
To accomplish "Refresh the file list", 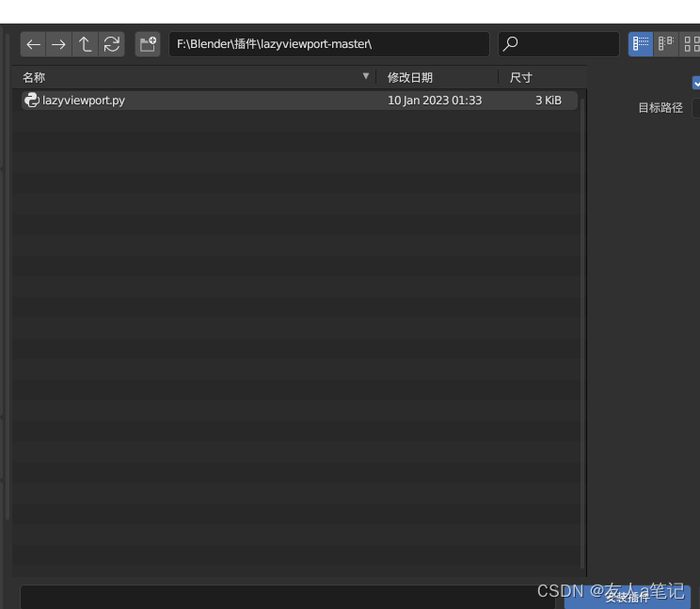I will pos(111,44).
